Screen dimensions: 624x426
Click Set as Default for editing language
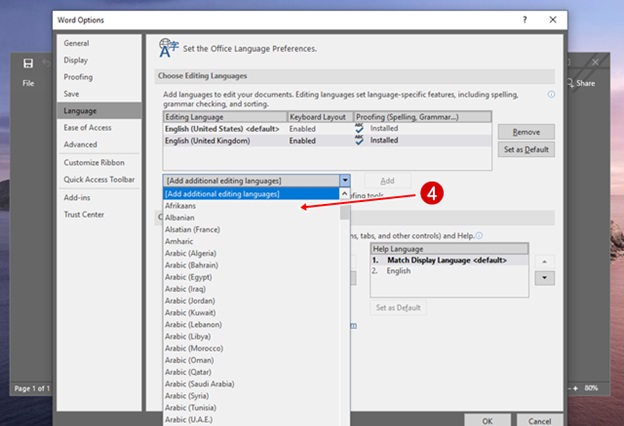click(x=526, y=150)
